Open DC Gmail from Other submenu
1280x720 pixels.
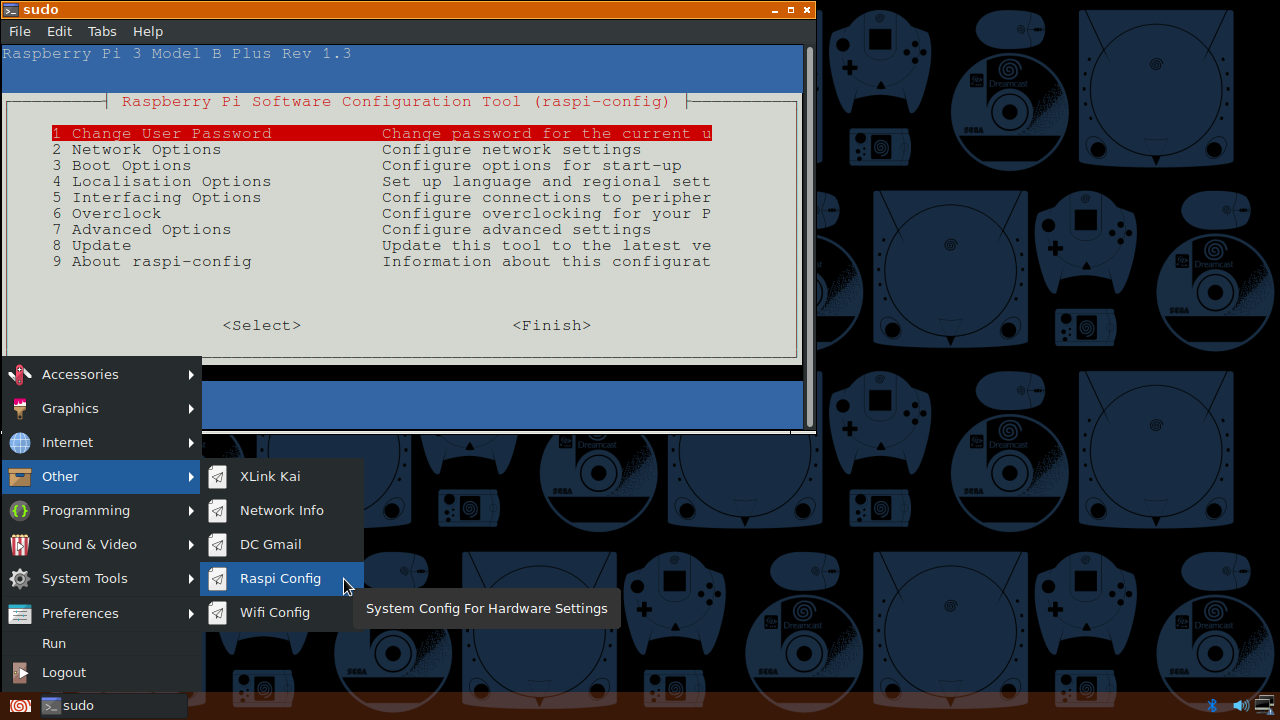(282, 545)
